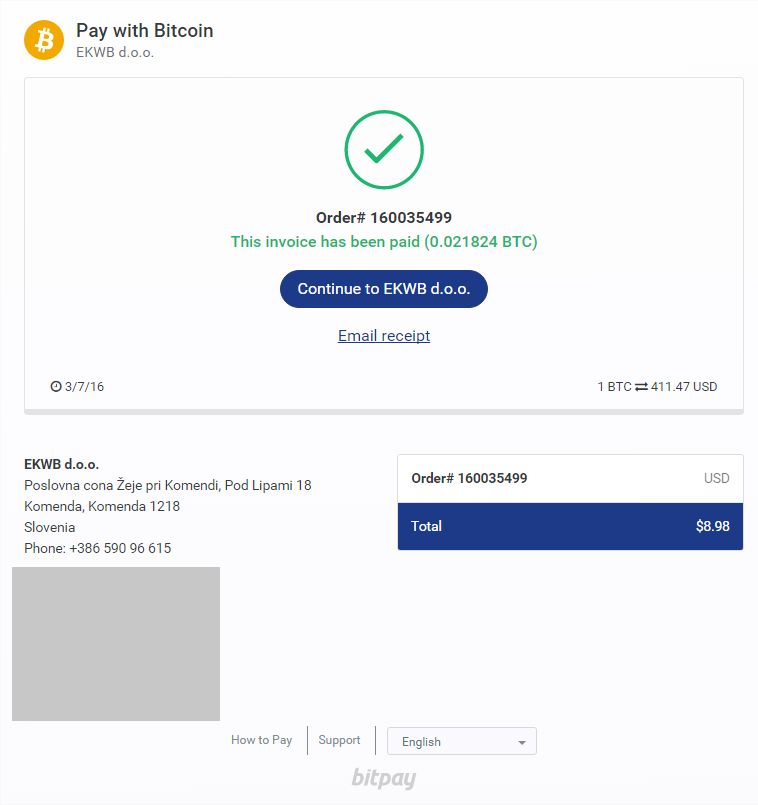
Task: Click the 411.47 USD exchange rate
Action: click(x=684, y=387)
